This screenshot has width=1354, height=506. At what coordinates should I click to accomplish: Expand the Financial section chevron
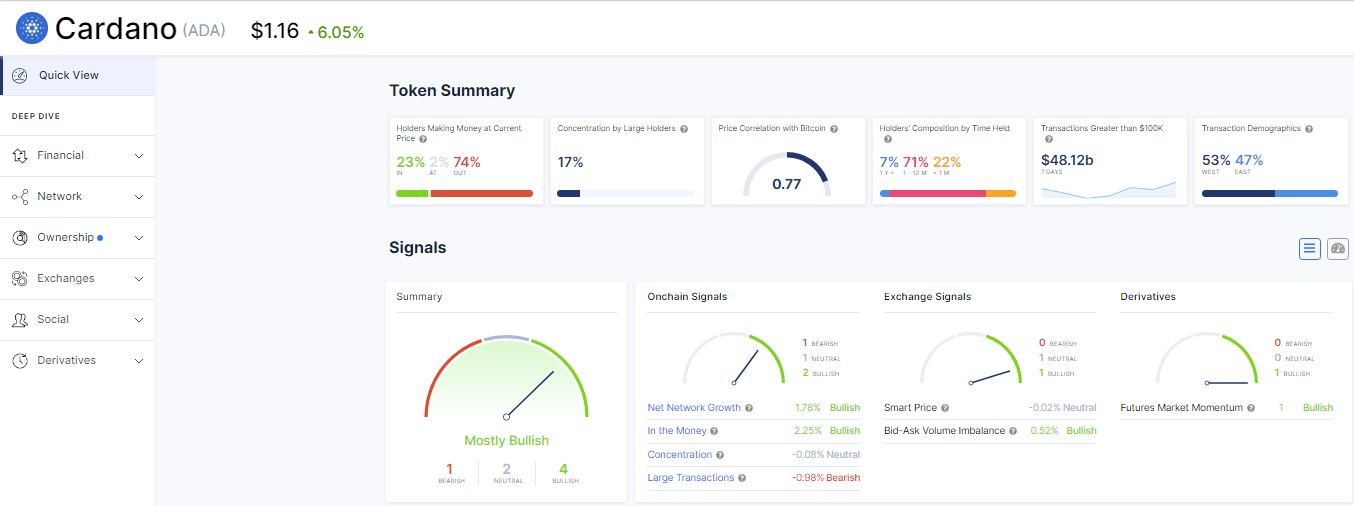coord(139,156)
